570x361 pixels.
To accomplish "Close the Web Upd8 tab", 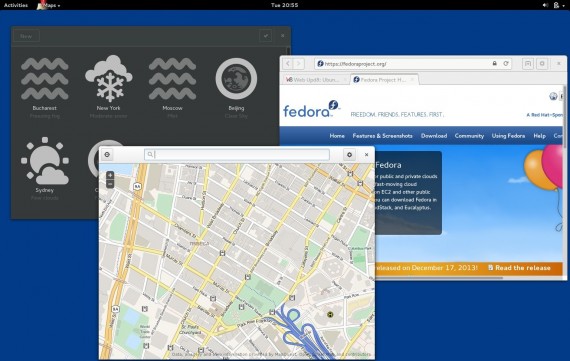I will click(x=344, y=80).
